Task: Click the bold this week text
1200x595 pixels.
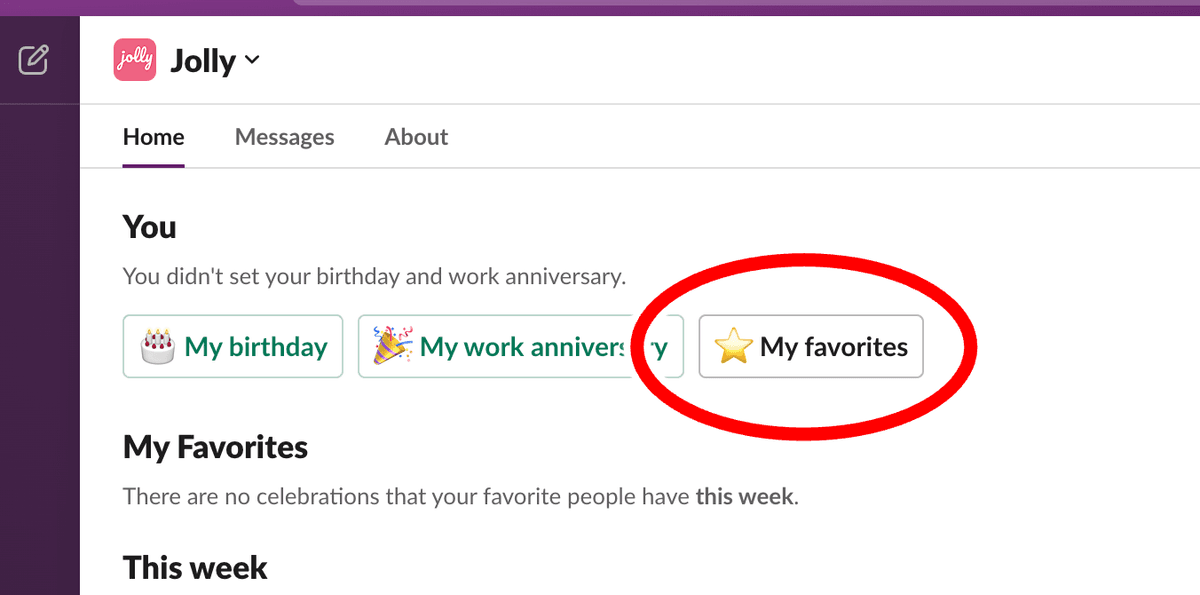Action: point(744,496)
